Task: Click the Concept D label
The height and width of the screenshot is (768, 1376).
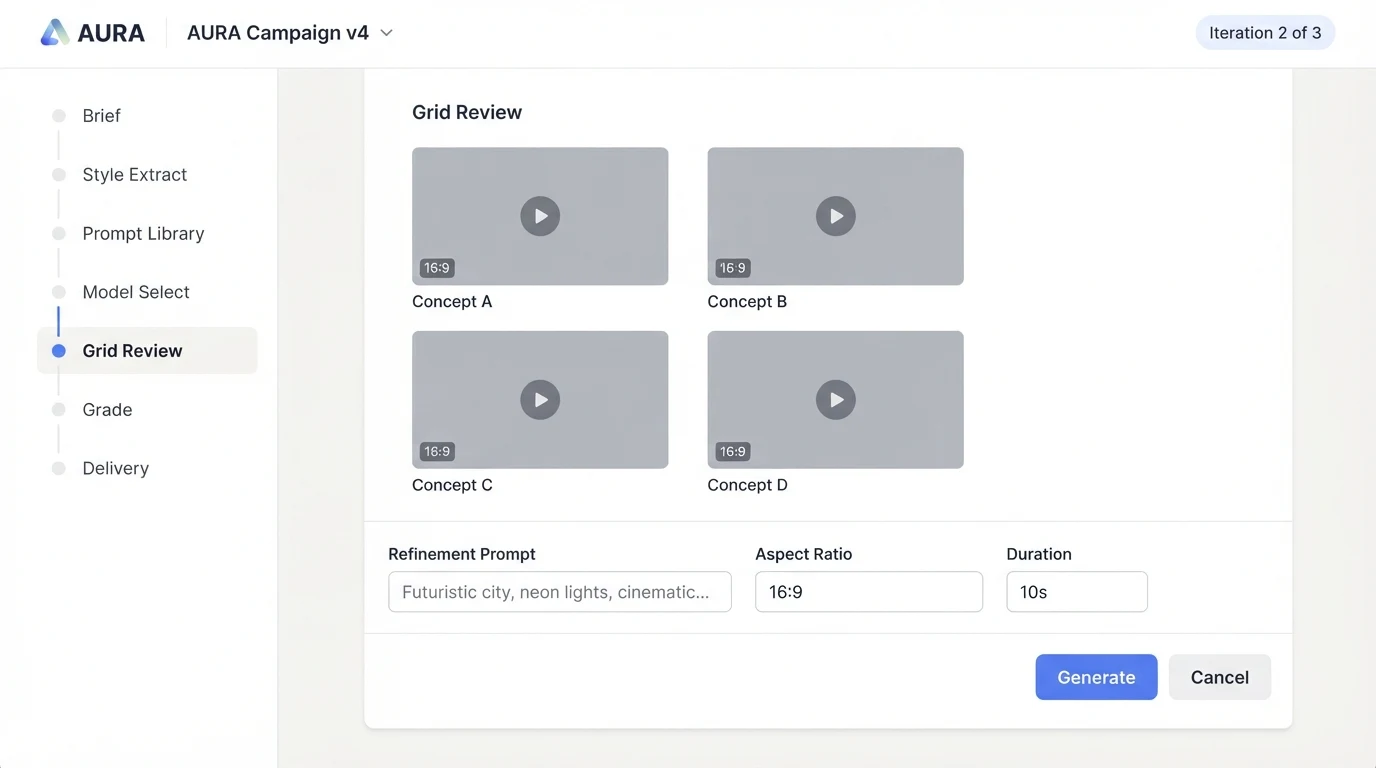Action: click(747, 485)
